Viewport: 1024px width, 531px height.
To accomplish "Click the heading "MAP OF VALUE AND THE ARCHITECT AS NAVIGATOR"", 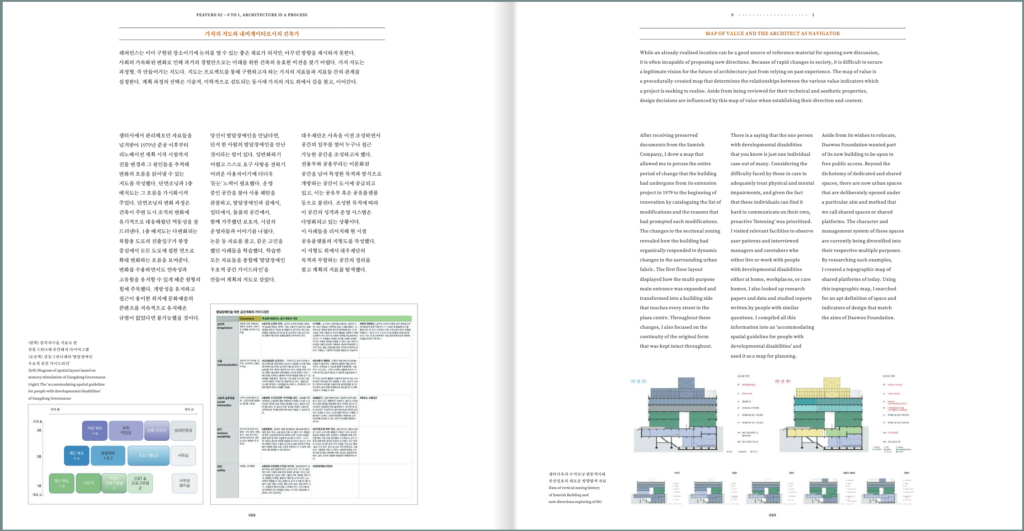I will pyautogui.click(x=772, y=33).
